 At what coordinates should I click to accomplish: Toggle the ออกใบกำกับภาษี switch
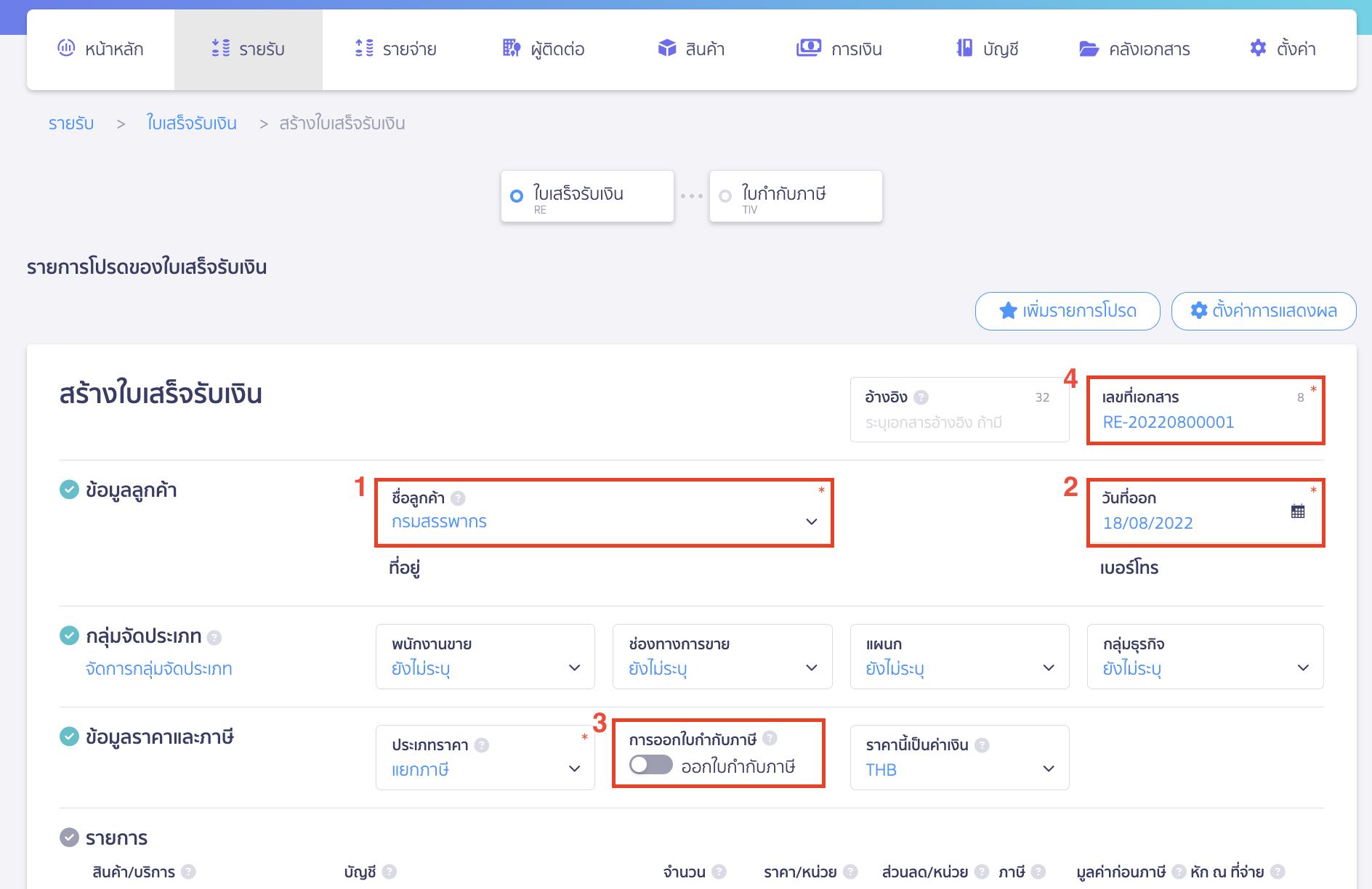(650, 765)
